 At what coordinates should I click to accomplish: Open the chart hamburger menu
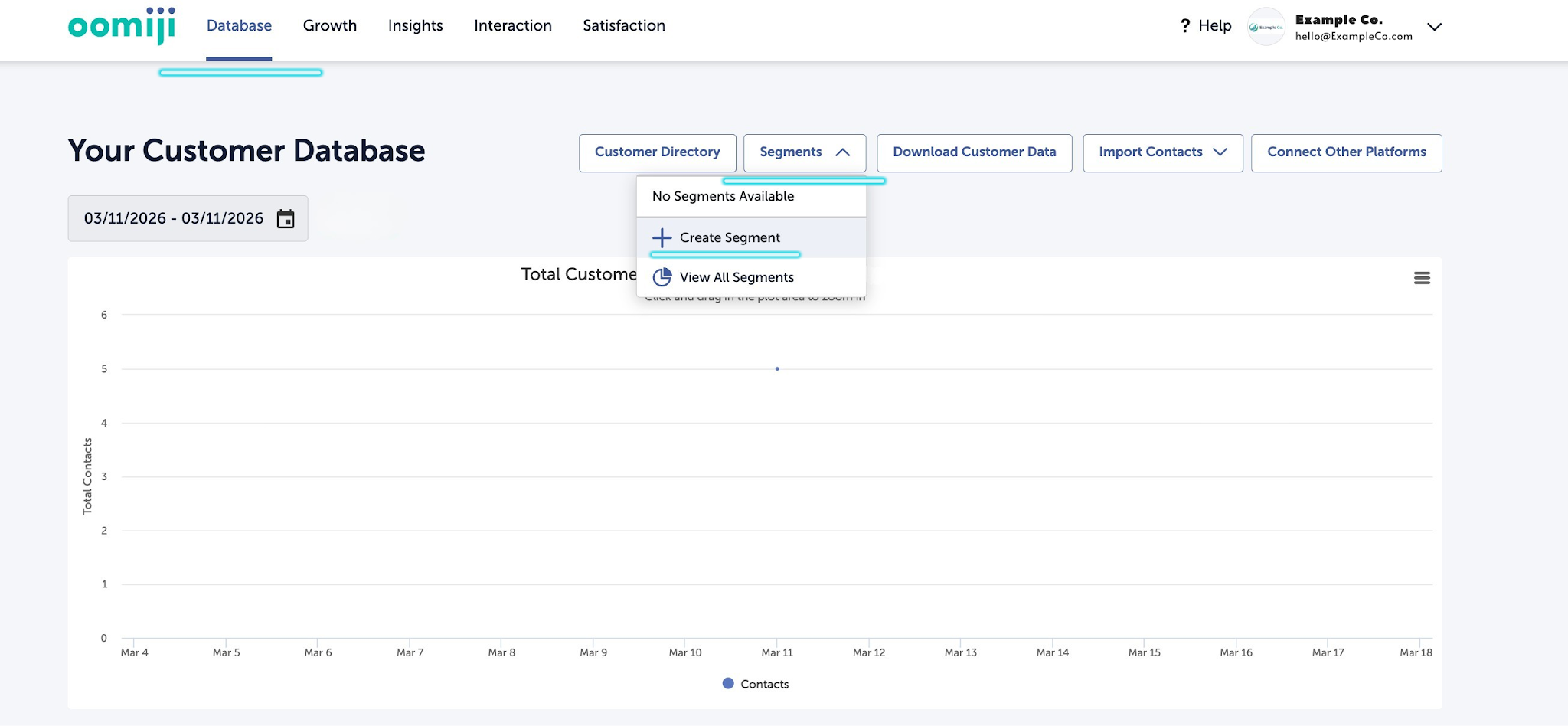coord(1422,278)
